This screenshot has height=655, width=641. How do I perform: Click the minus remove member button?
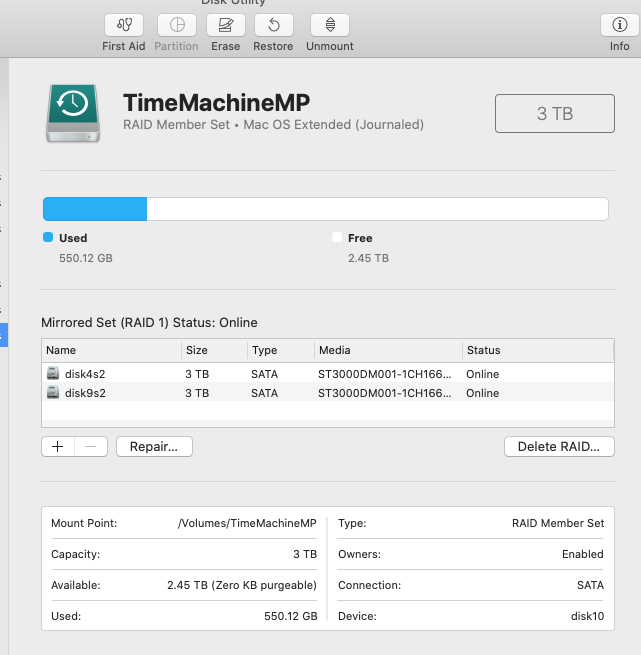(x=91, y=447)
